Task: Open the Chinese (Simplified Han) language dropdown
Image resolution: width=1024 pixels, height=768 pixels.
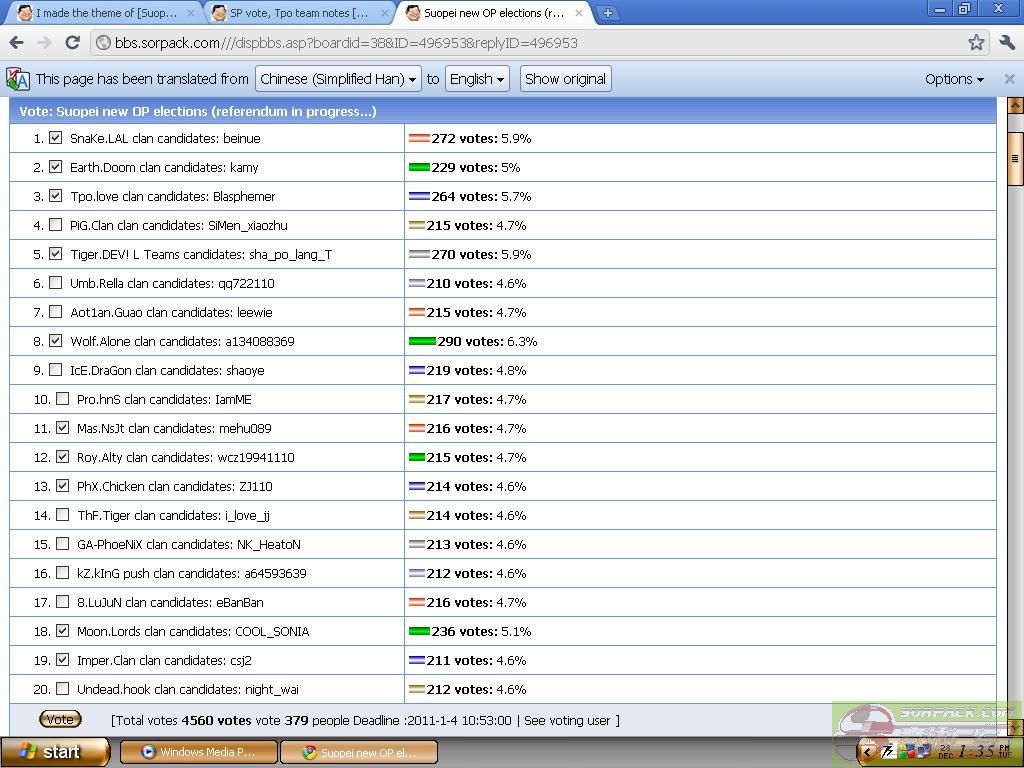Action: point(338,79)
